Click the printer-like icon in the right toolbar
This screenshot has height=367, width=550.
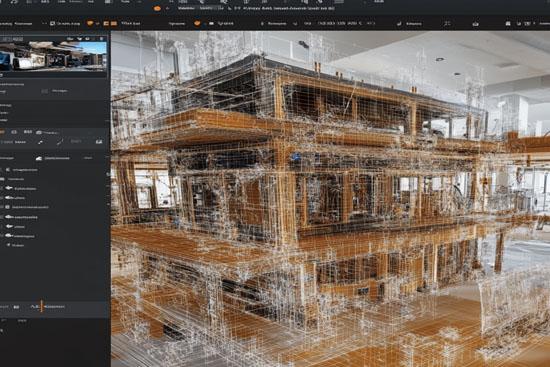point(475,24)
